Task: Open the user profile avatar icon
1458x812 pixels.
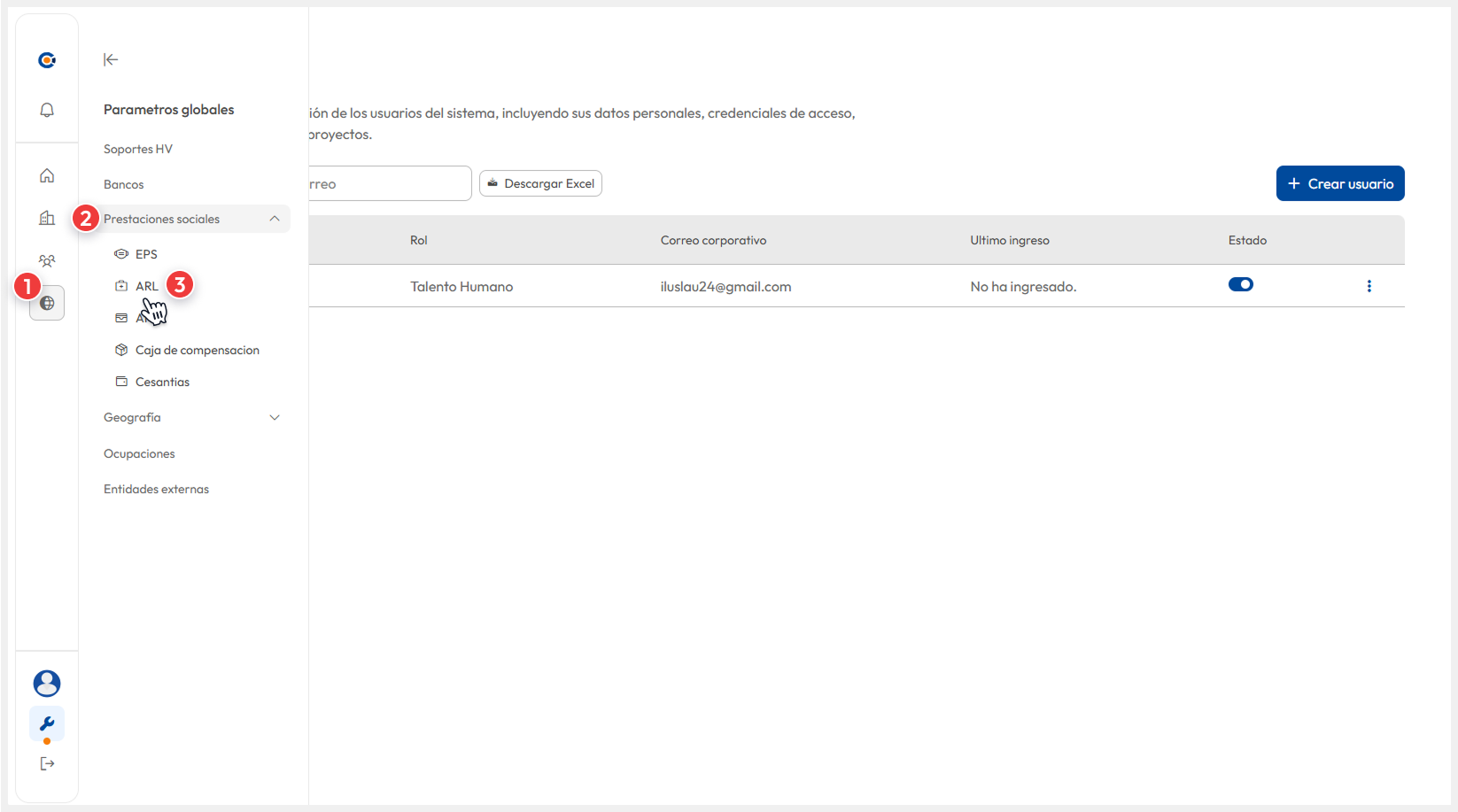Action: [47, 683]
